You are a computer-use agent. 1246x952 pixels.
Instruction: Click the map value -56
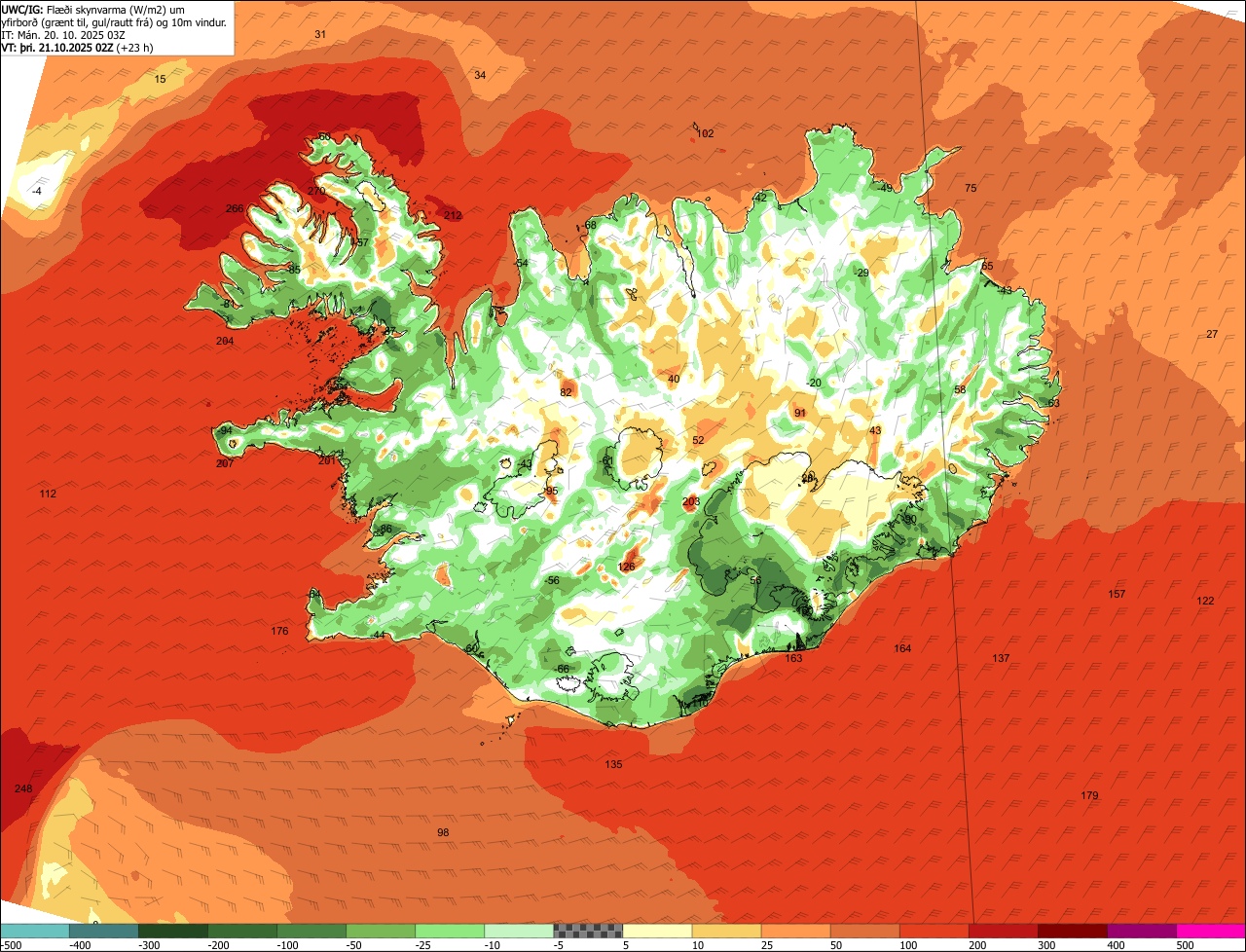[x=552, y=580]
